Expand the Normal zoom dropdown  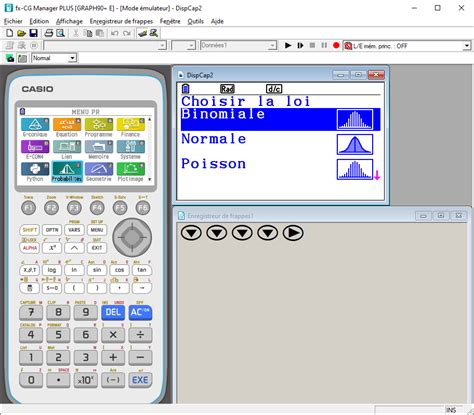click(72, 58)
